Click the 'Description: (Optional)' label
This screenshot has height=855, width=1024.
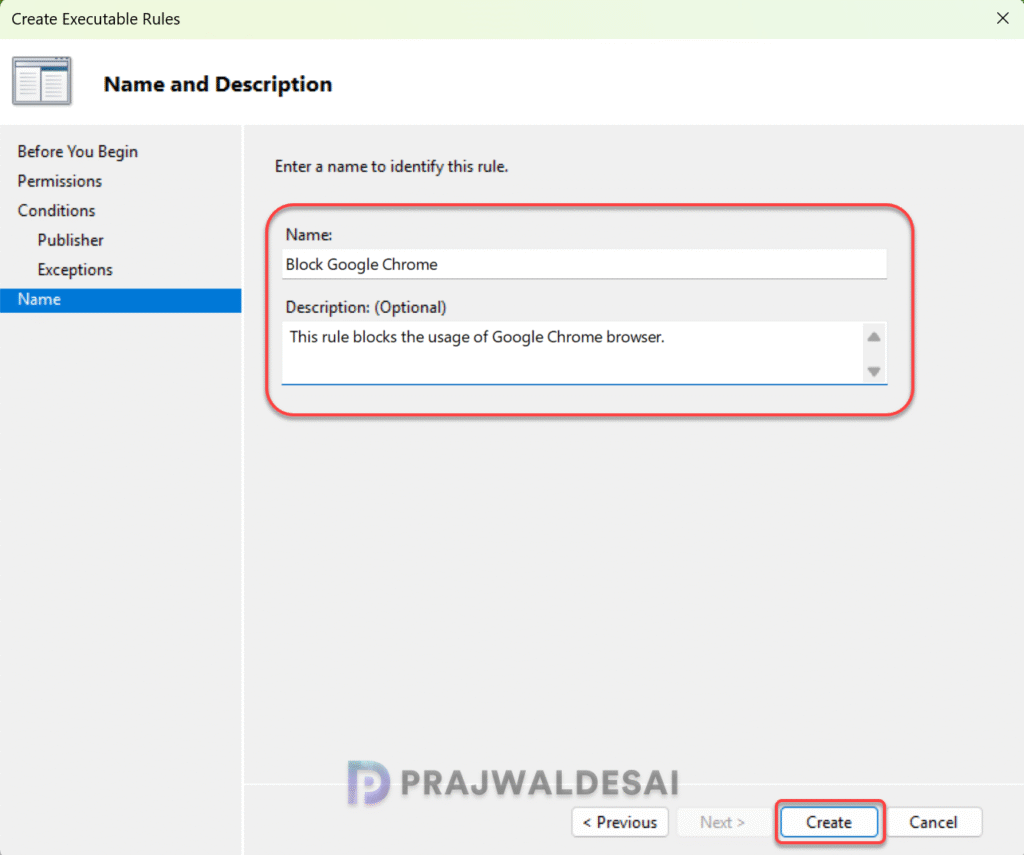[366, 307]
